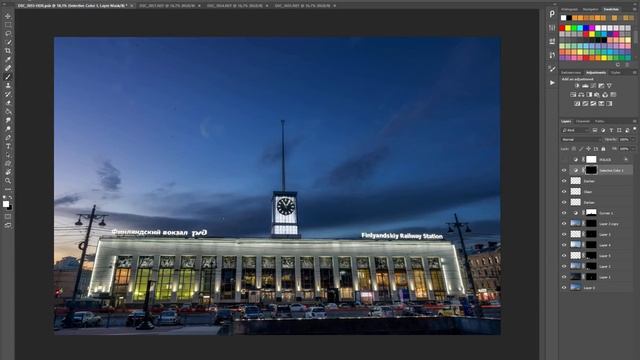Open the Adjustments panel menu
The width and height of the screenshot is (640, 360).
pos(635,73)
